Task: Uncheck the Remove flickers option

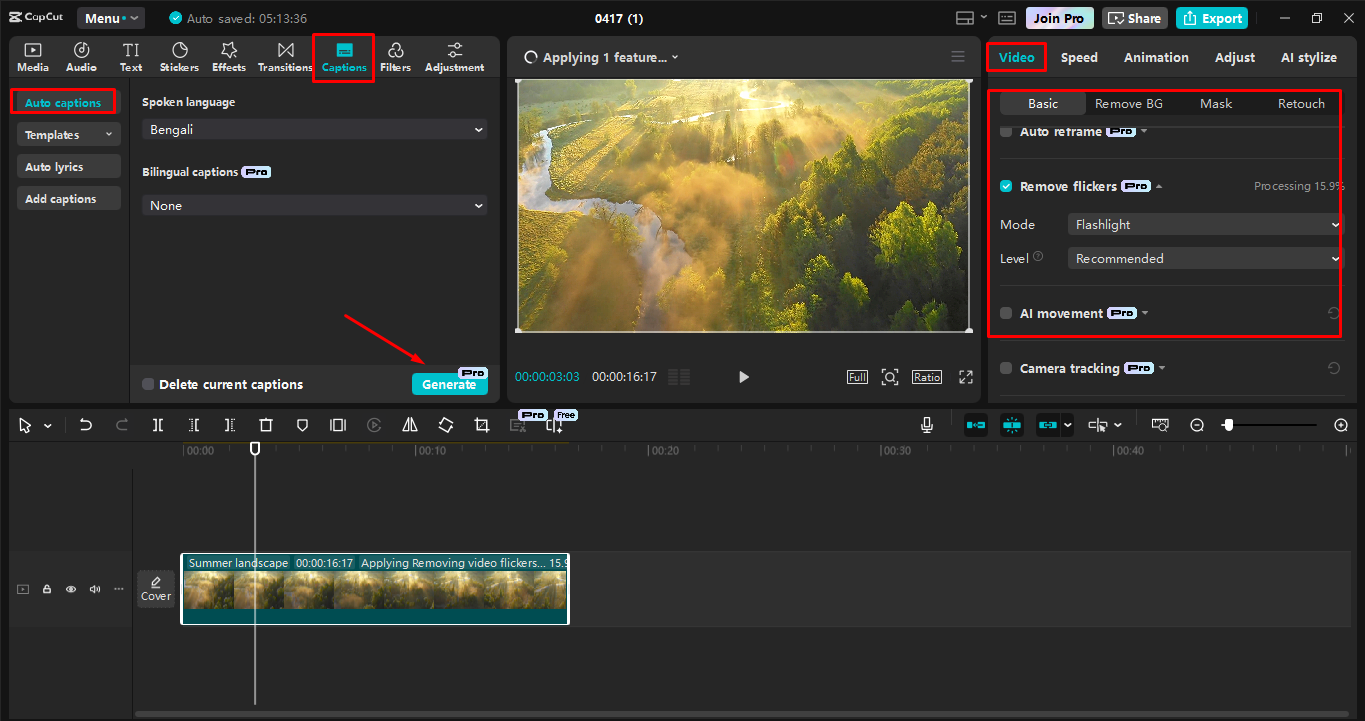Action: [1005, 186]
